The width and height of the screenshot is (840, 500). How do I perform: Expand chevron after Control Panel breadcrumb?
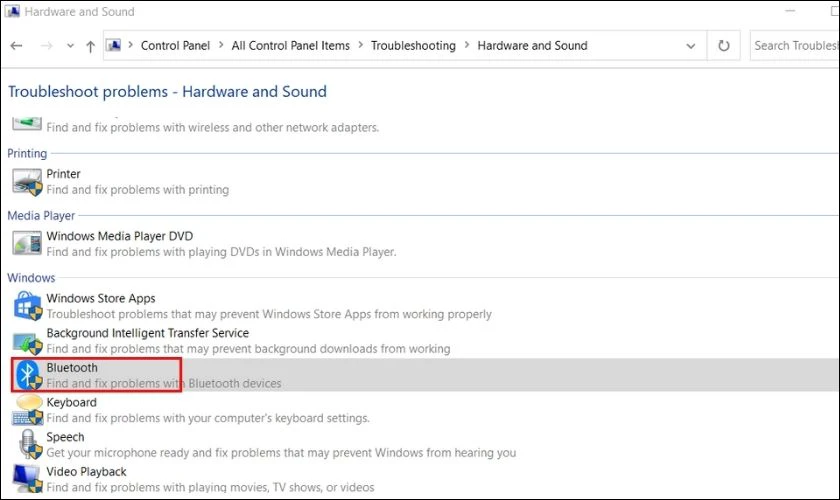(x=221, y=46)
